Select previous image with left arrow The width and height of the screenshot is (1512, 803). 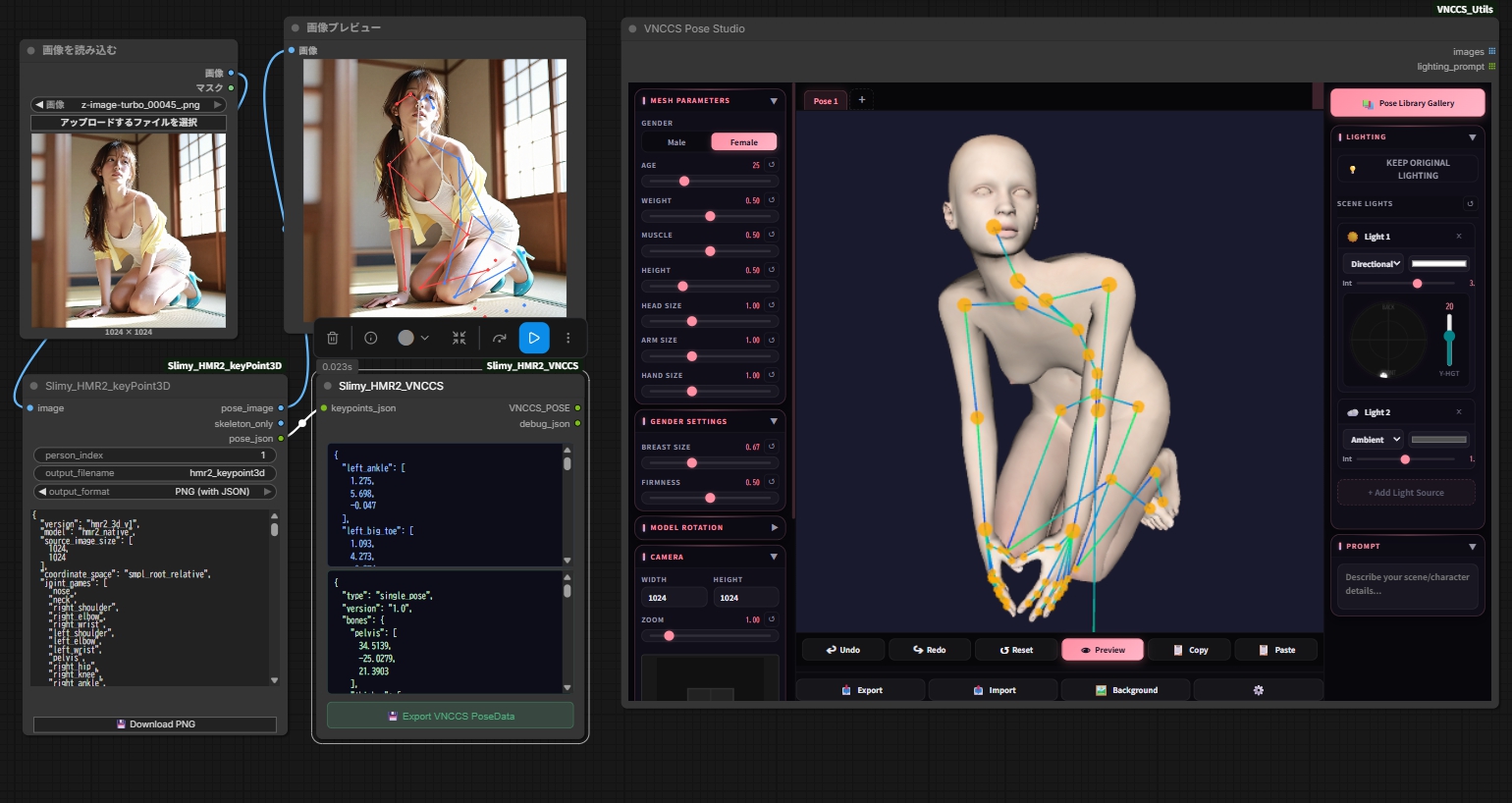coord(39,104)
